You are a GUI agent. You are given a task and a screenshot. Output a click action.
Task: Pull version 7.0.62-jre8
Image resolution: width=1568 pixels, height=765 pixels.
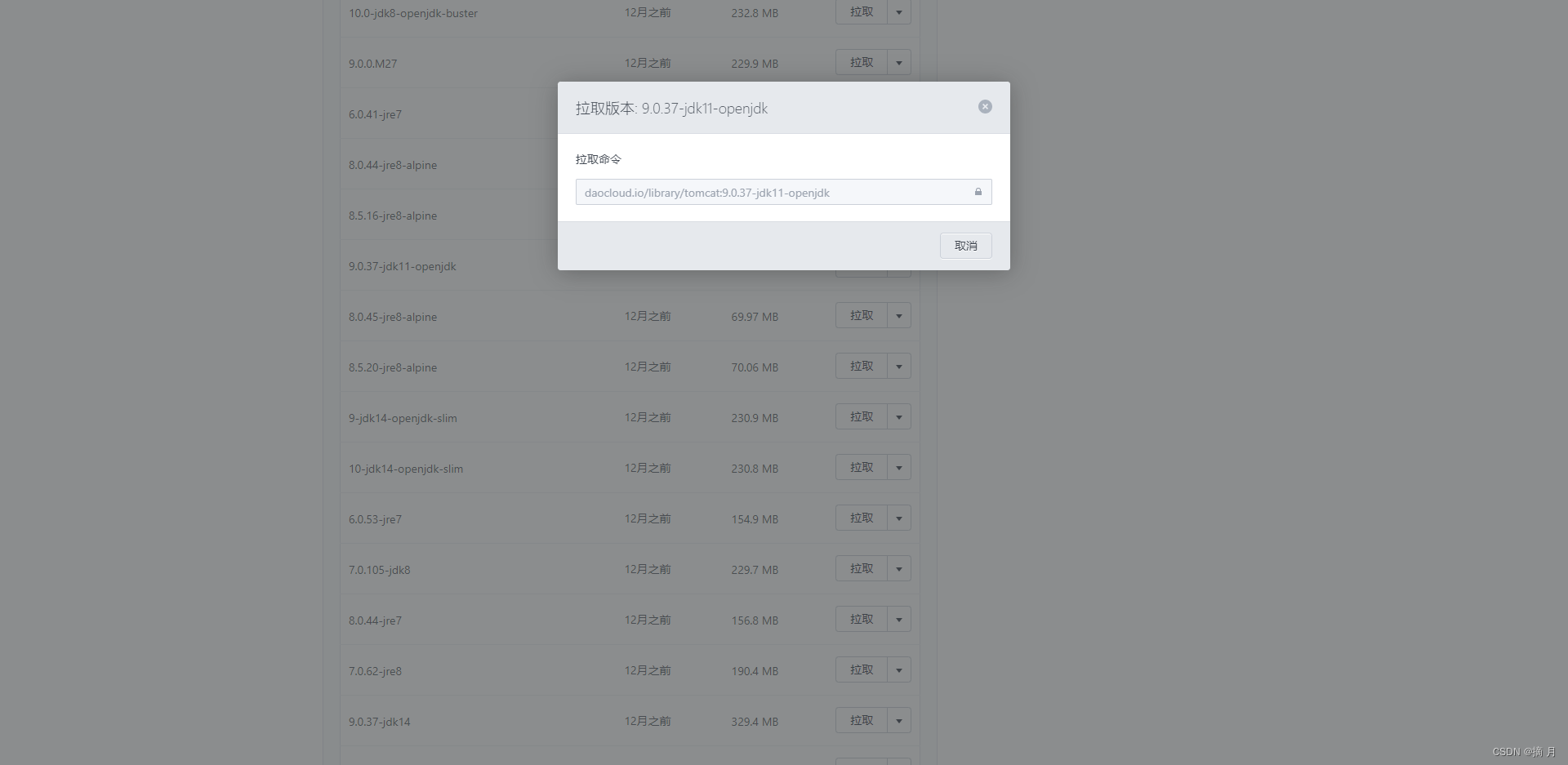pos(861,670)
